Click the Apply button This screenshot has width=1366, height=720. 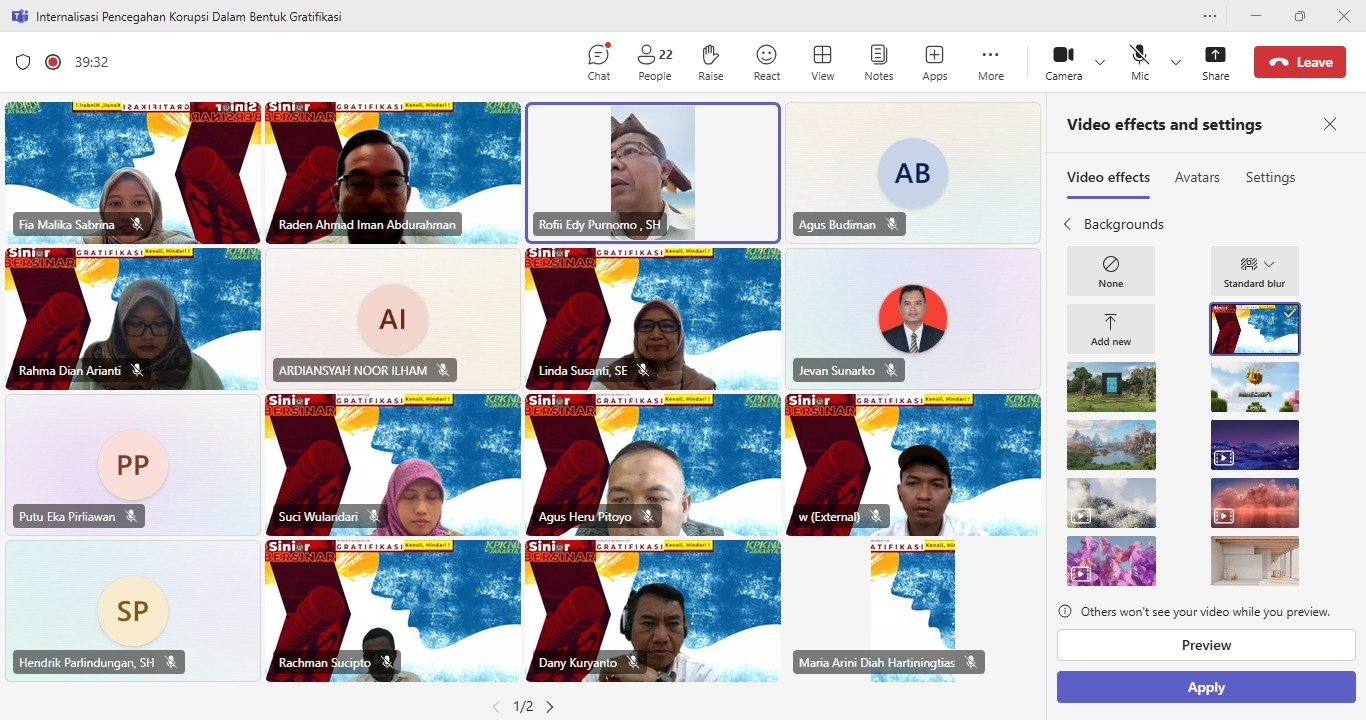click(1205, 687)
